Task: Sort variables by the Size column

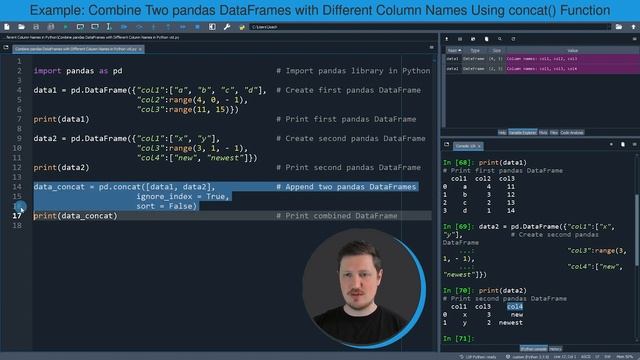Action: [x=496, y=51]
